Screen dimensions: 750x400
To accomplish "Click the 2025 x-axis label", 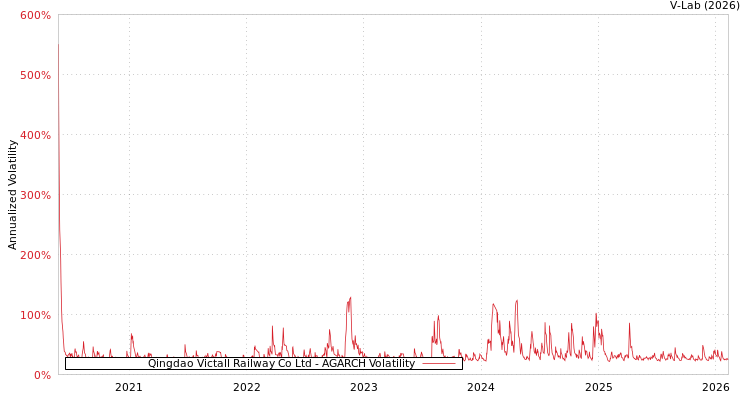I will [x=598, y=387].
